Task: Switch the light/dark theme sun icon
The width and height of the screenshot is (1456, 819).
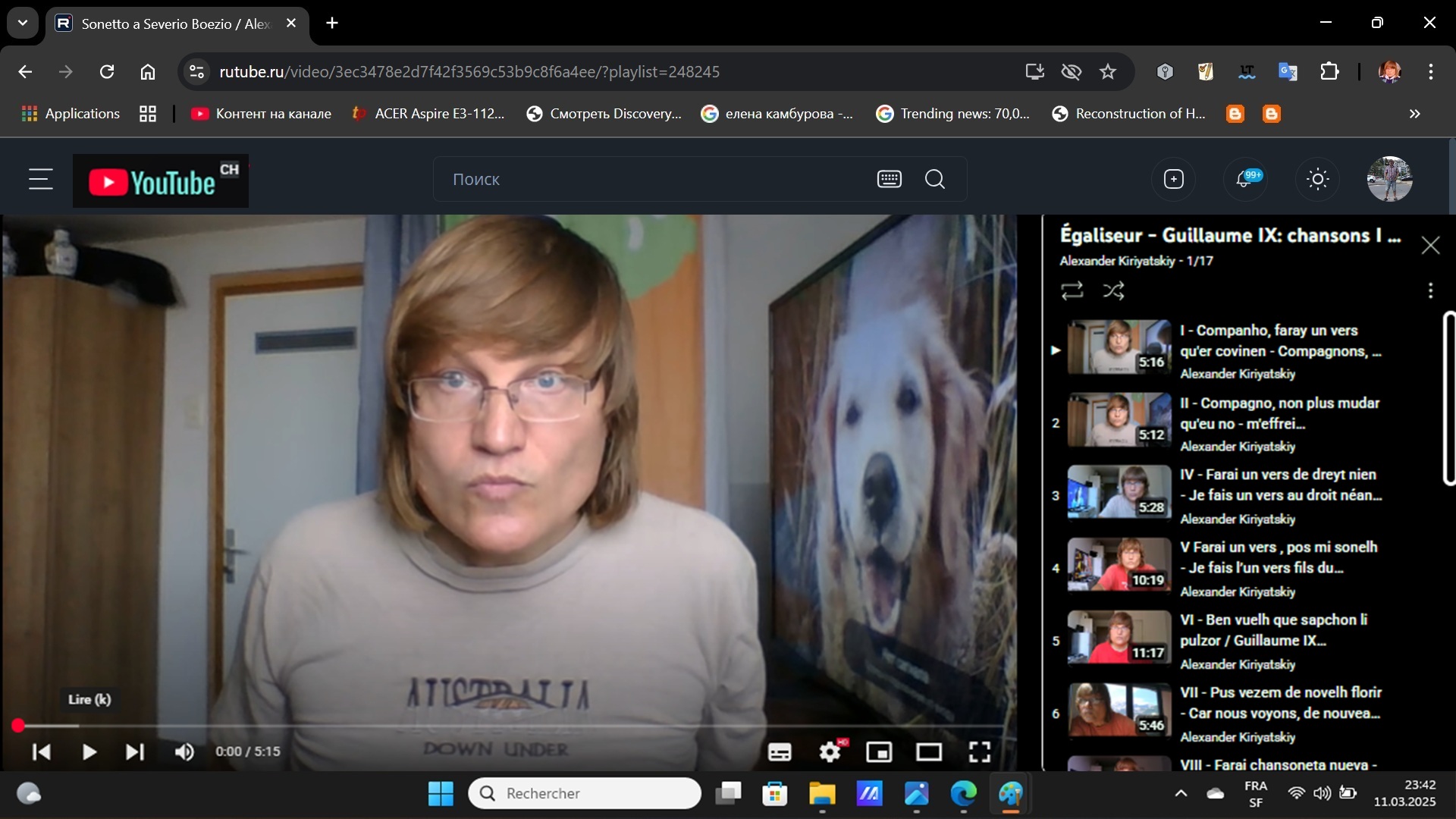Action: pyautogui.click(x=1317, y=180)
